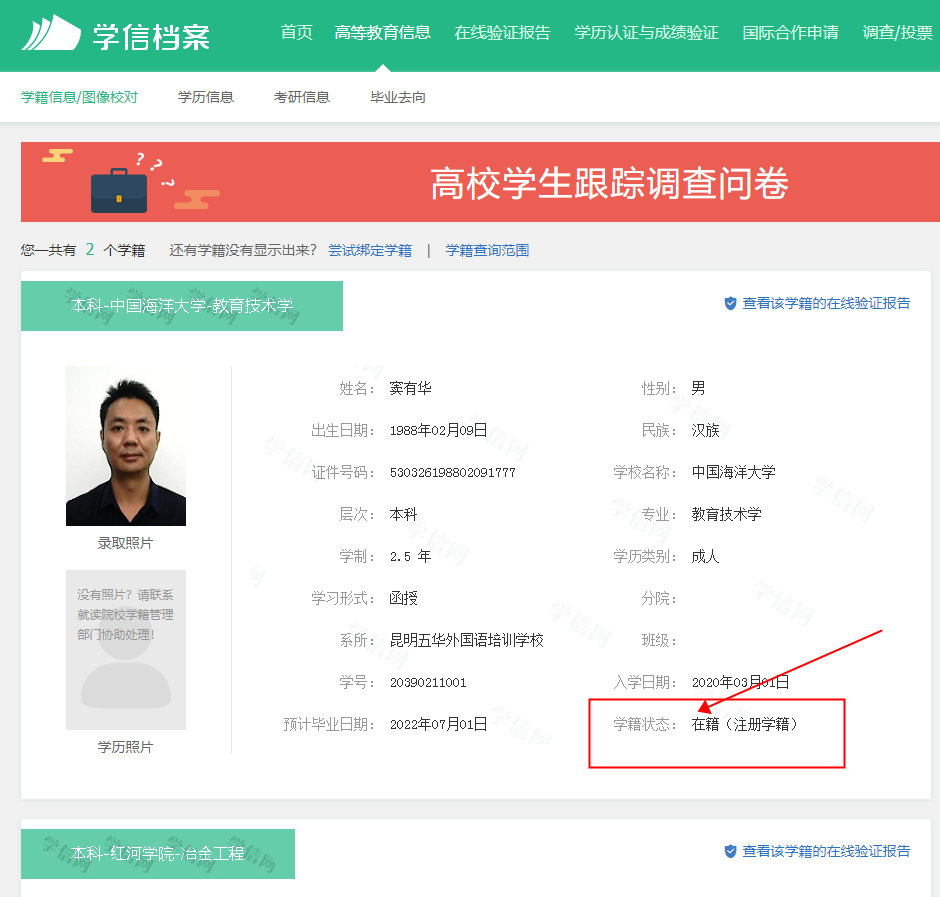This screenshot has width=940, height=897.
Task: Click the 学制 value 2.5 年
Action: [411, 556]
